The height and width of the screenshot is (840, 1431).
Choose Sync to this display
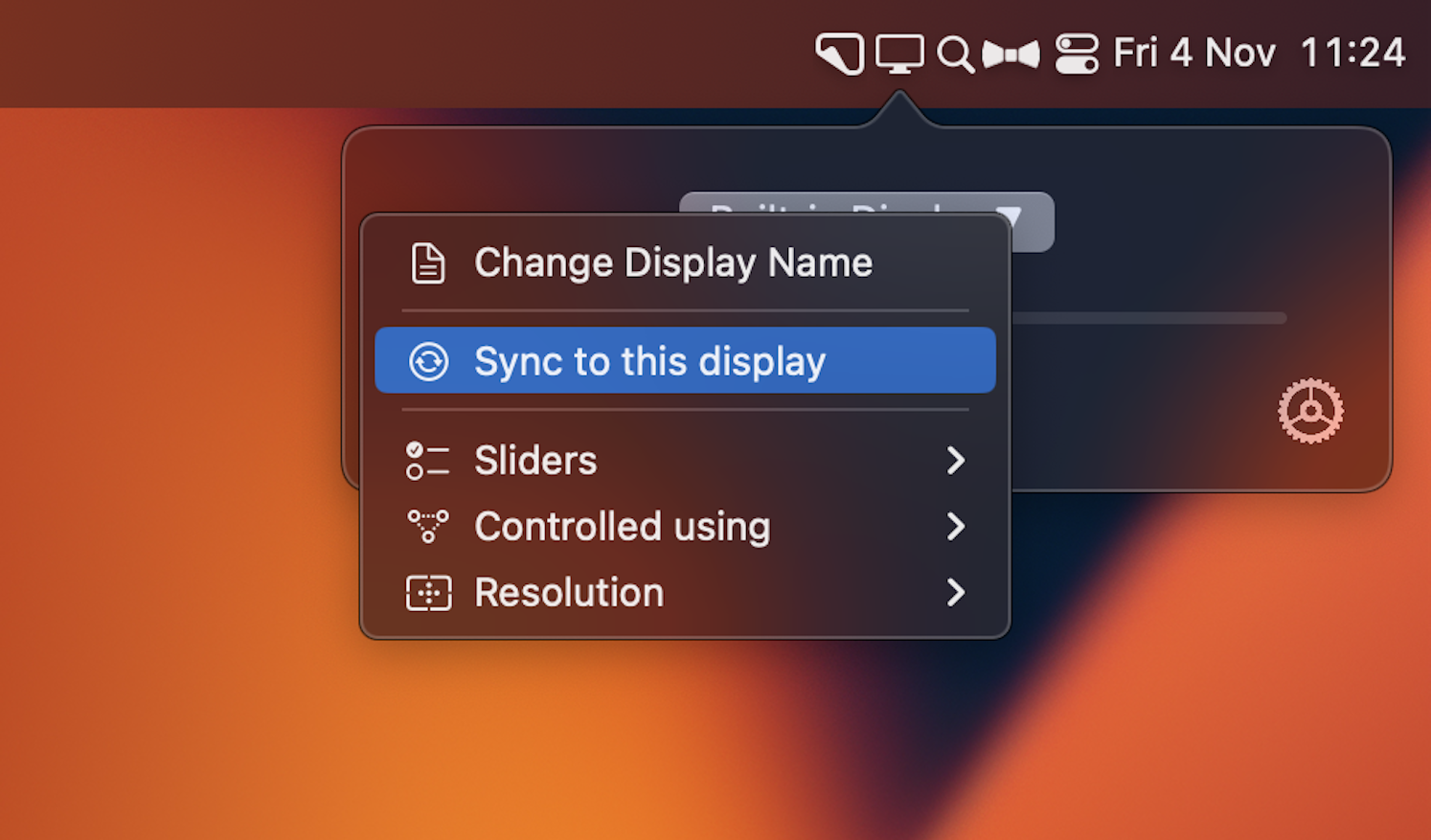(649, 362)
